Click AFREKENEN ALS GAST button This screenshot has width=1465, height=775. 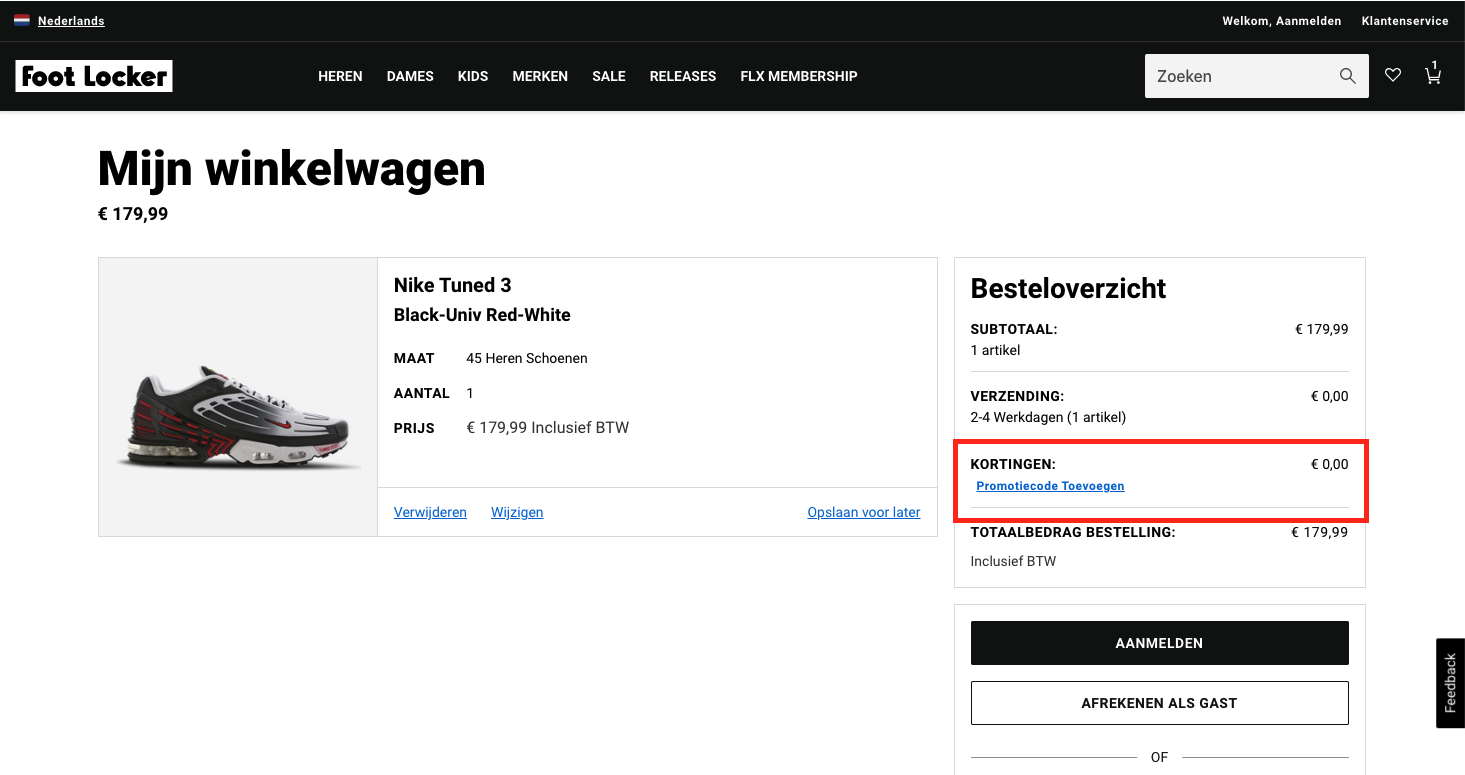(x=1159, y=703)
